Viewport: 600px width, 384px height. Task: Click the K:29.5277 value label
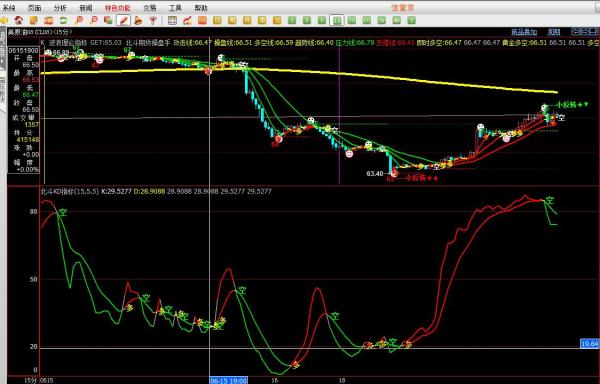tap(116, 191)
